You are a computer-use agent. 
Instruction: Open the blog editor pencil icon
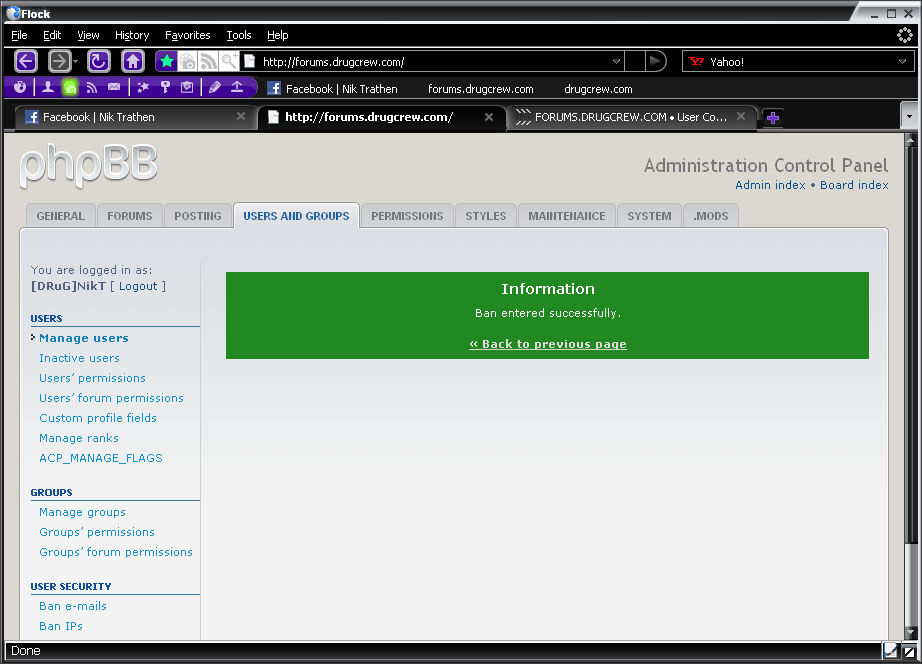(x=215, y=88)
